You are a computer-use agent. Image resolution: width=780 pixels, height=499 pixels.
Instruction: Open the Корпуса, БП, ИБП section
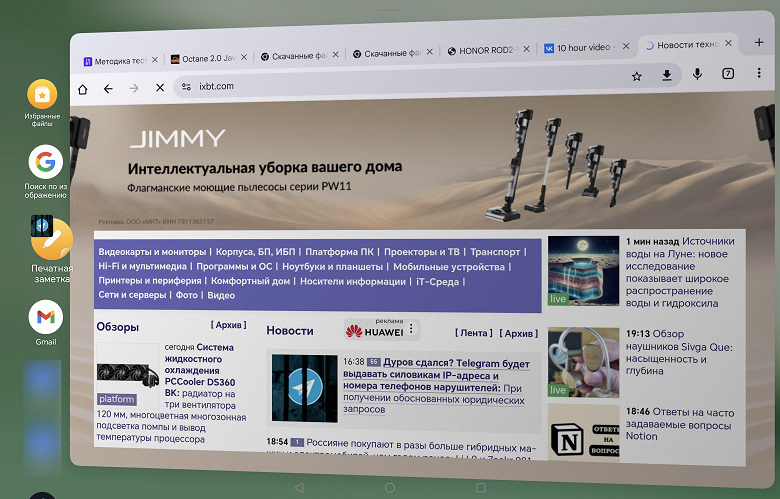click(x=255, y=252)
